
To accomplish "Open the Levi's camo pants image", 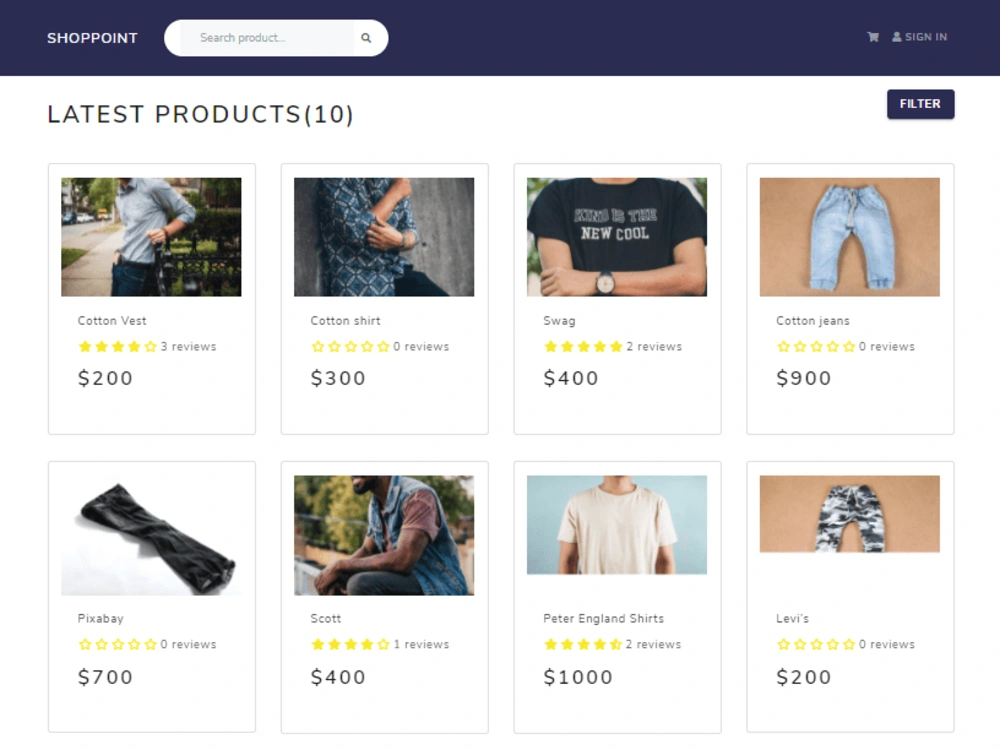I will coord(850,514).
